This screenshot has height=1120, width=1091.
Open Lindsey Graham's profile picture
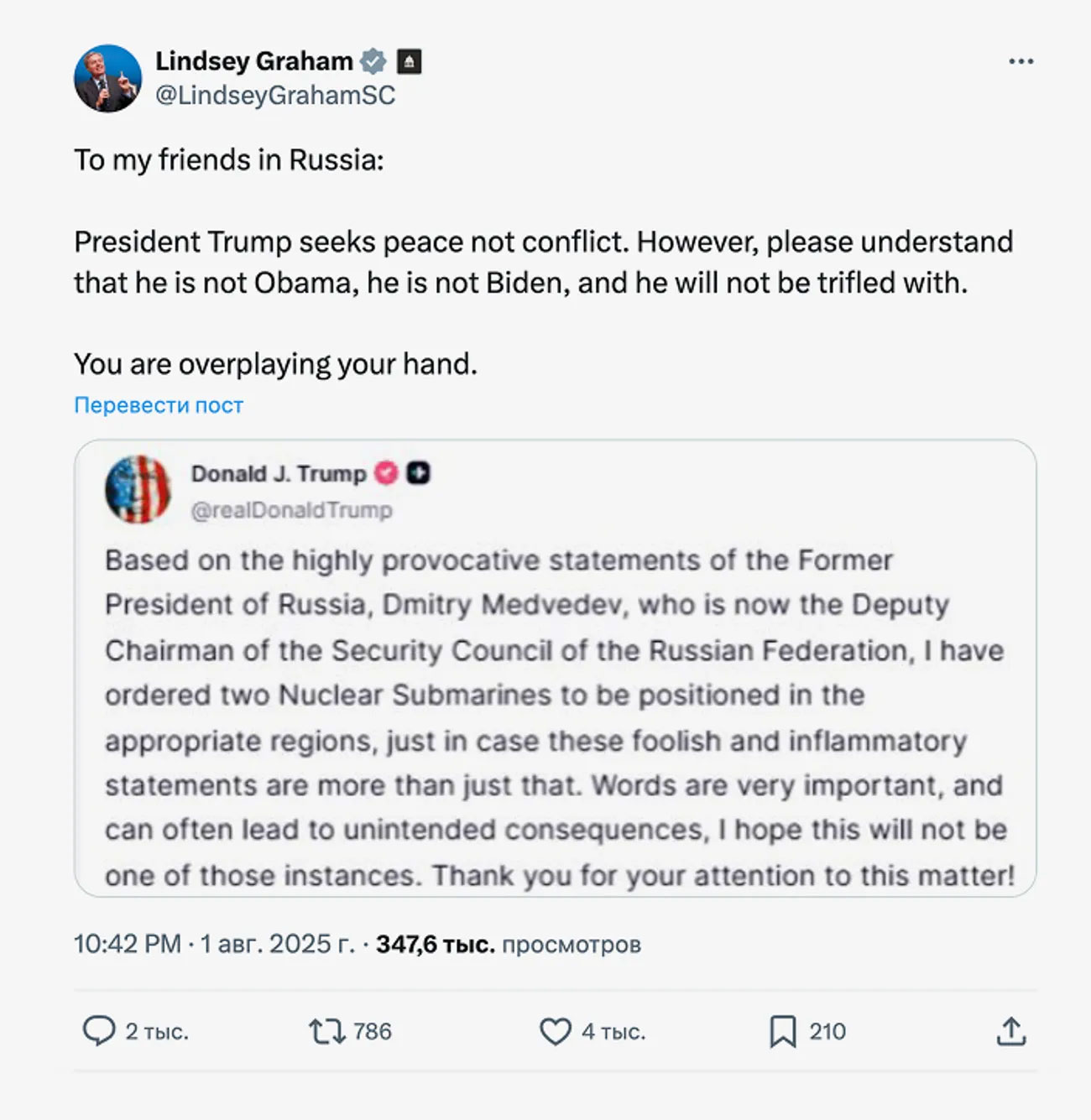click(107, 78)
